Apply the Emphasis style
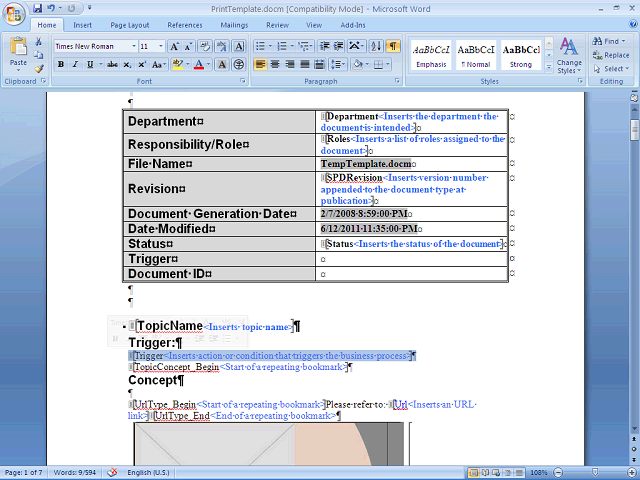This screenshot has width=640, height=480. (x=431, y=56)
